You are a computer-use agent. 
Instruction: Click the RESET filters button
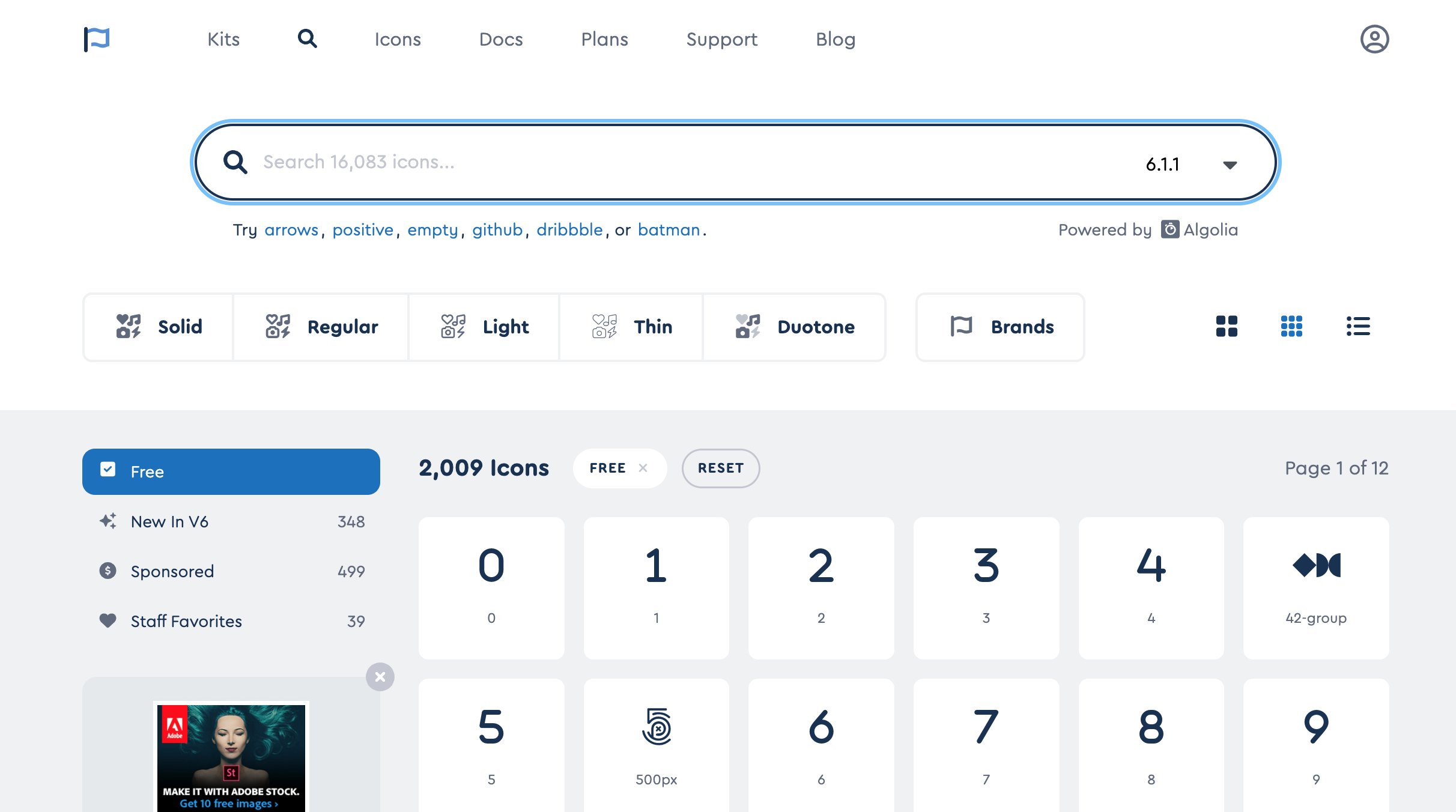tap(720, 468)
